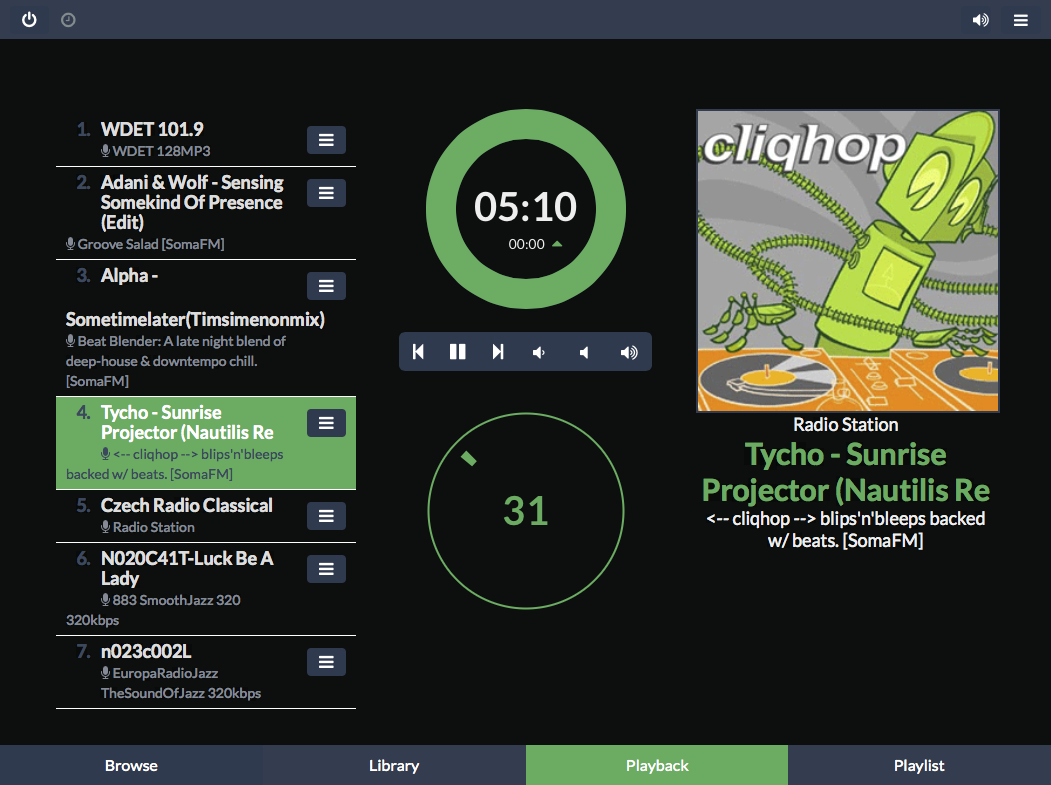Image resolution: width=1051 pixels, height=785 pixels.
Task: Decrease volume with the volume-down icon
Action: tap(539, 353)
